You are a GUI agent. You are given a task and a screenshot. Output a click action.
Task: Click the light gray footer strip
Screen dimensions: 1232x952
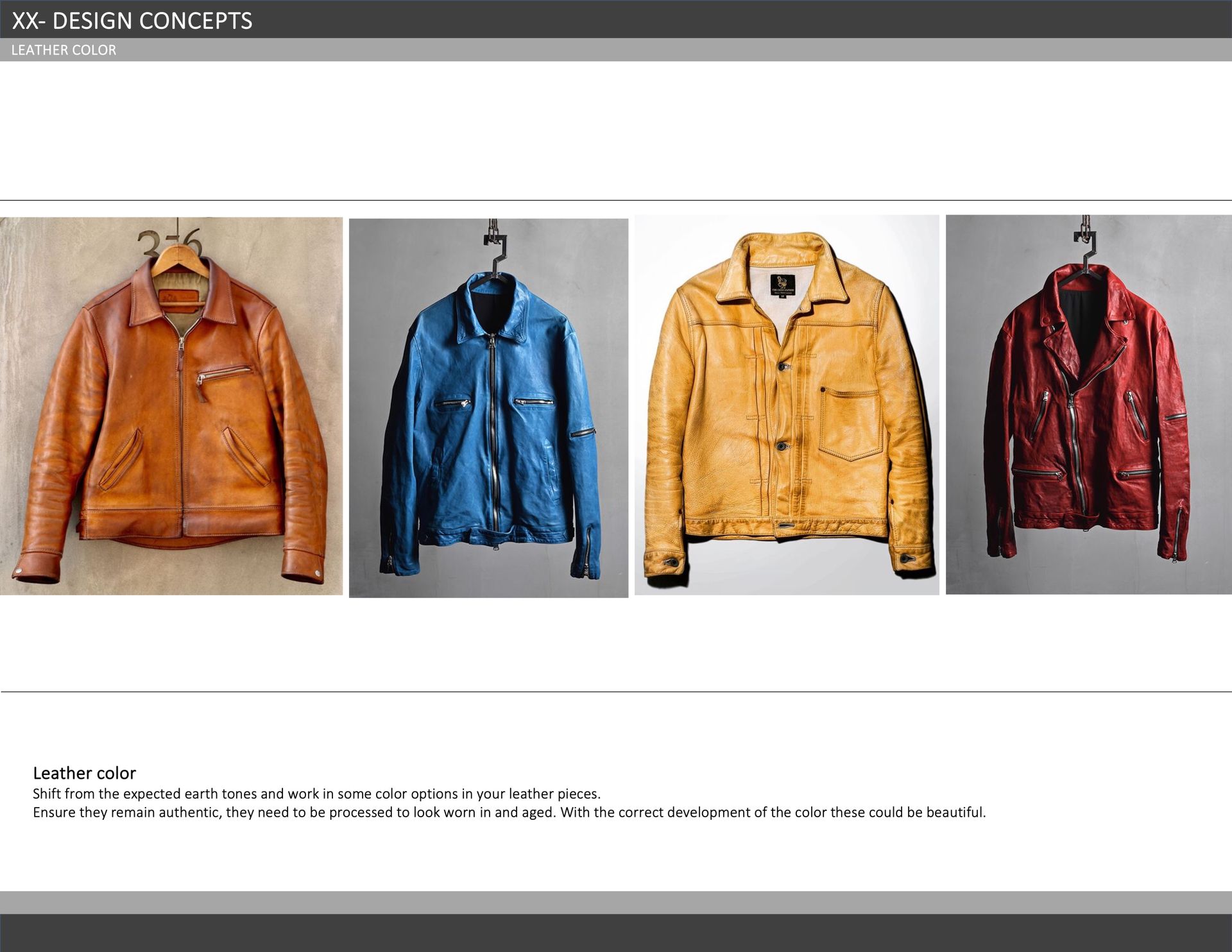(x=616, y=902)
